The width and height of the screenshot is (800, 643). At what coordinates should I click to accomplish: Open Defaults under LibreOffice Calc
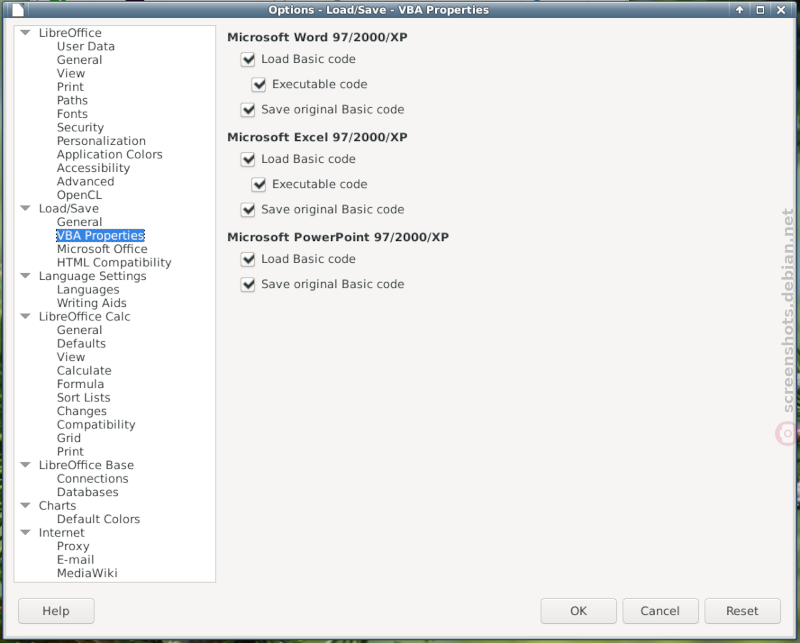click(82, 343)
